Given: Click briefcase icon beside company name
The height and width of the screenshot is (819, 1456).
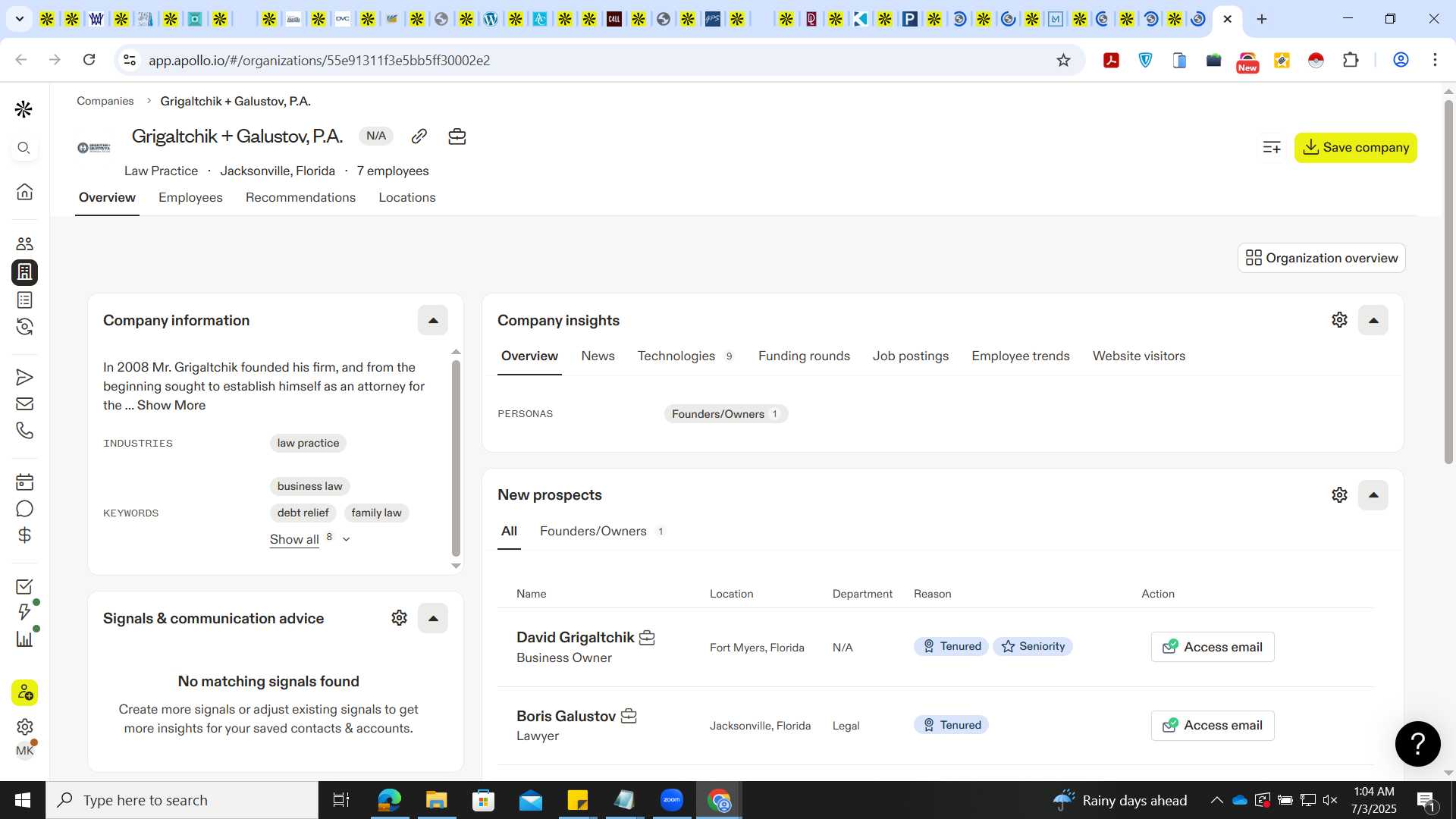Looking at the screenshot, I should tap(457, 136).
